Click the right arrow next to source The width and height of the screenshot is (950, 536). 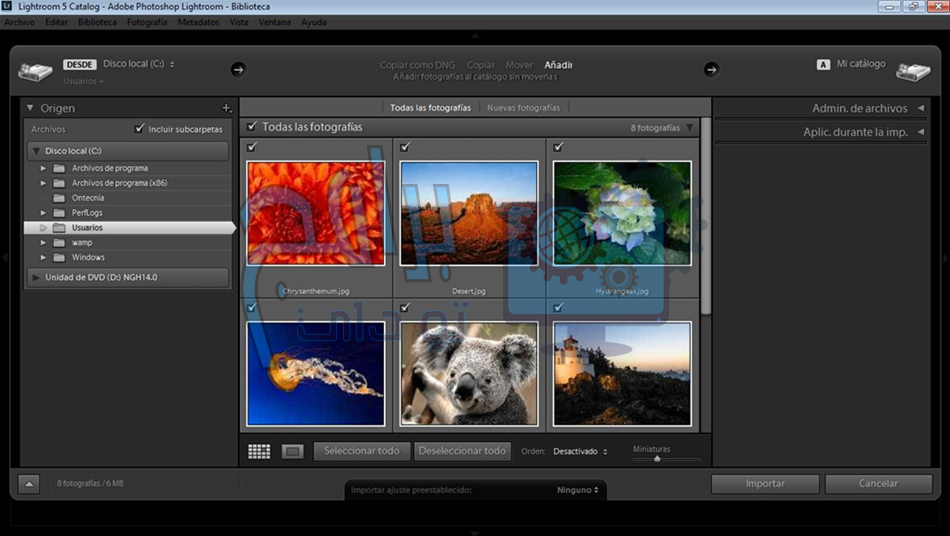tap(238, 69)
